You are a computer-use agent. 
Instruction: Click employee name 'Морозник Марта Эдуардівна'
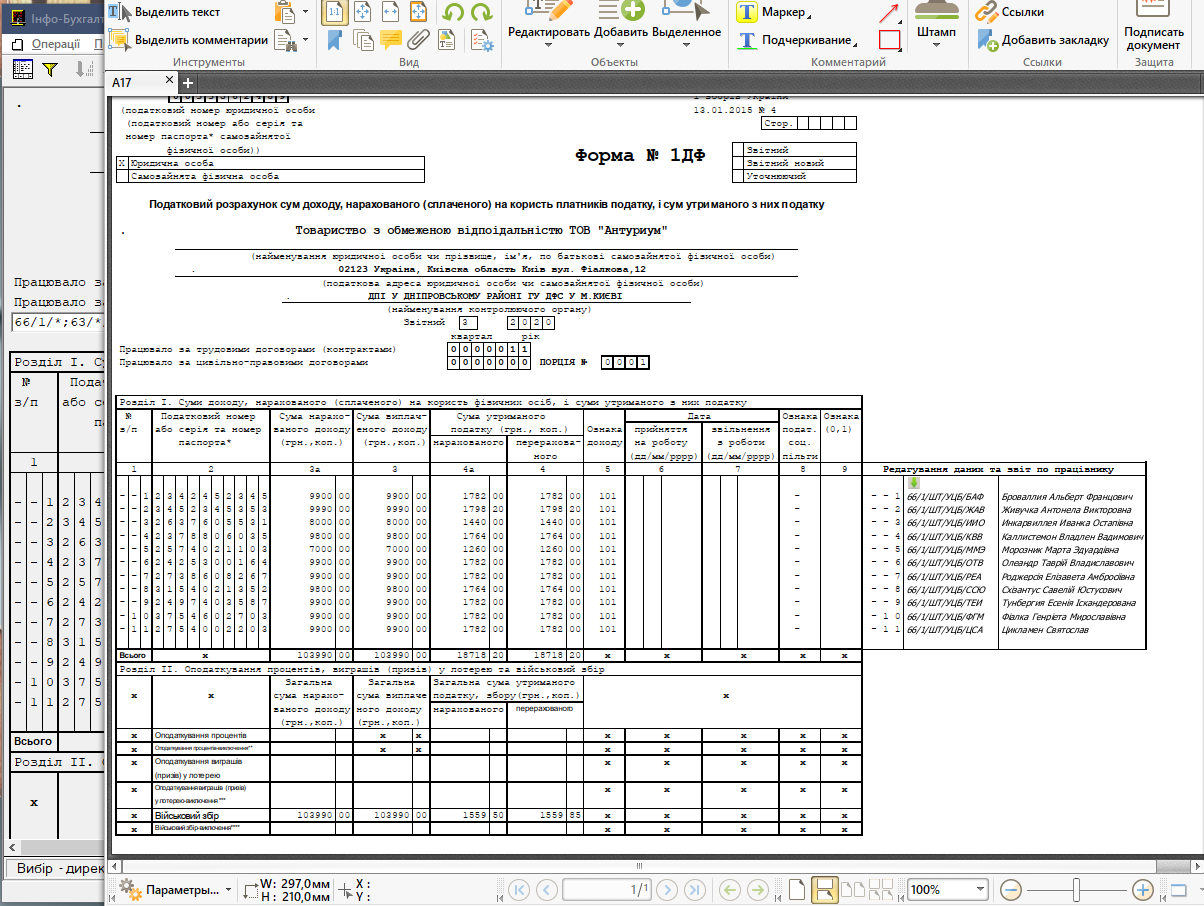tap(1059, 550)
